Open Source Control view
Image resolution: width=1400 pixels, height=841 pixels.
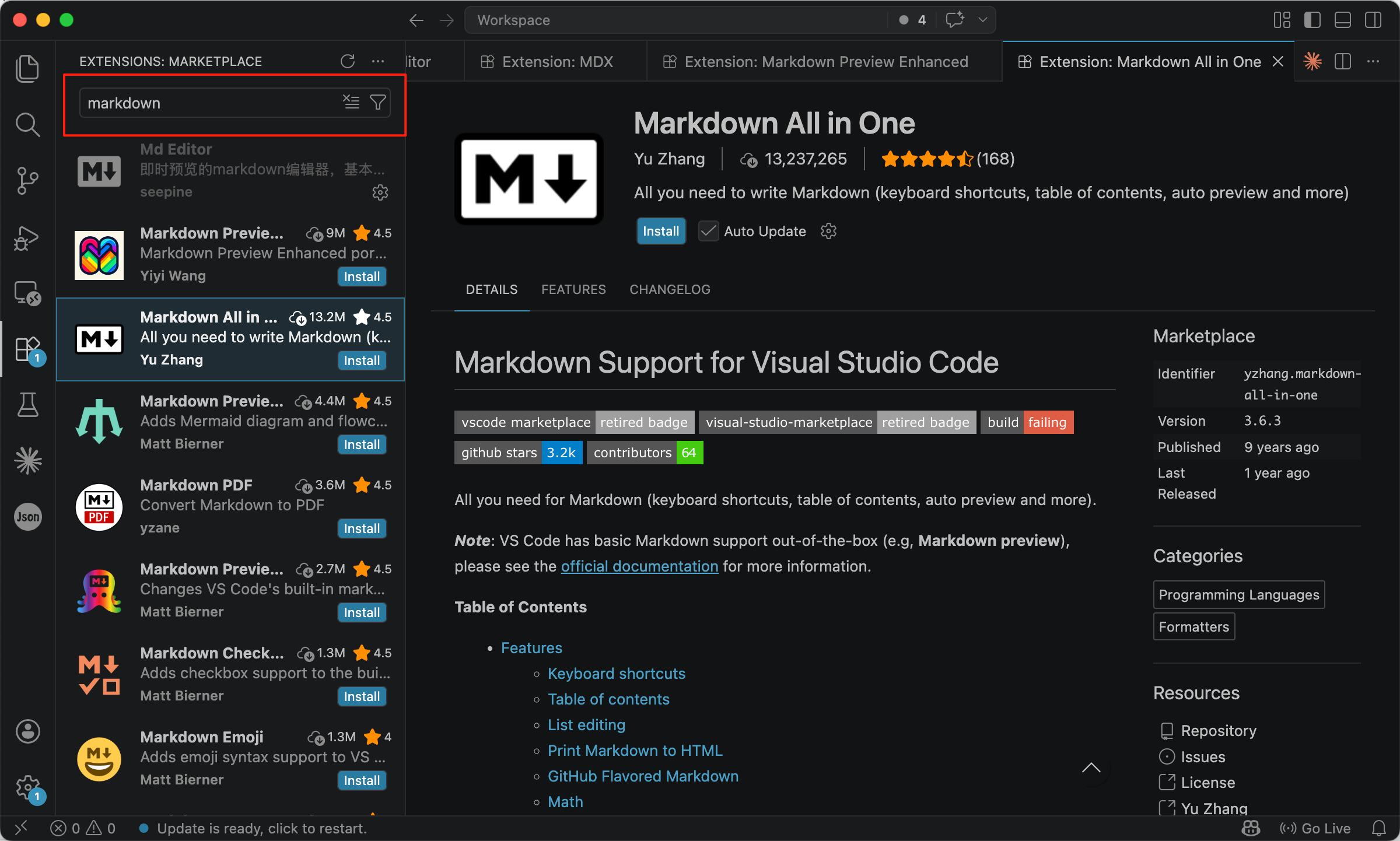point(27,181)
